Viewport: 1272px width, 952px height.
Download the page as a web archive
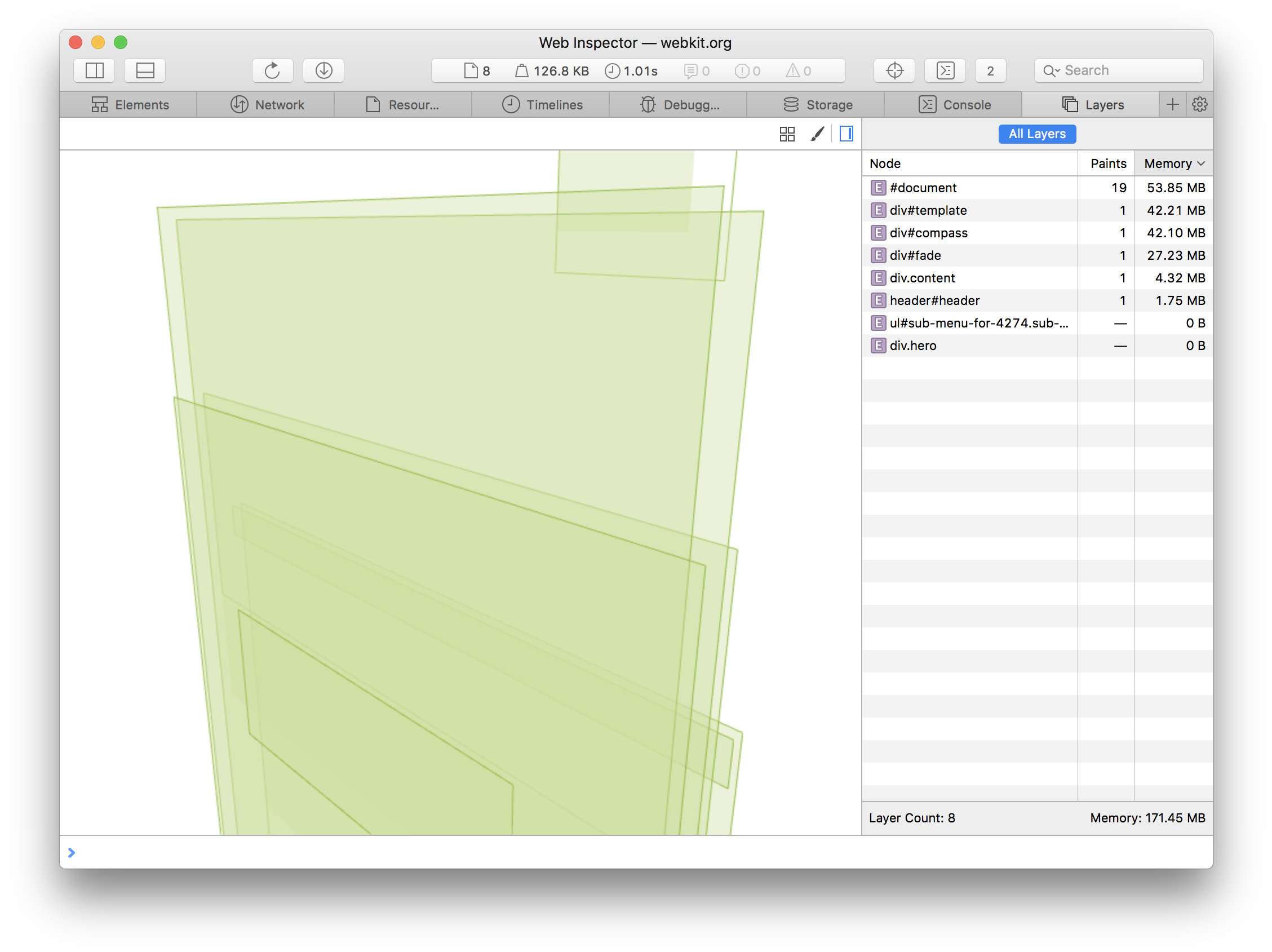pyautogui.click(x=323, y=70)
